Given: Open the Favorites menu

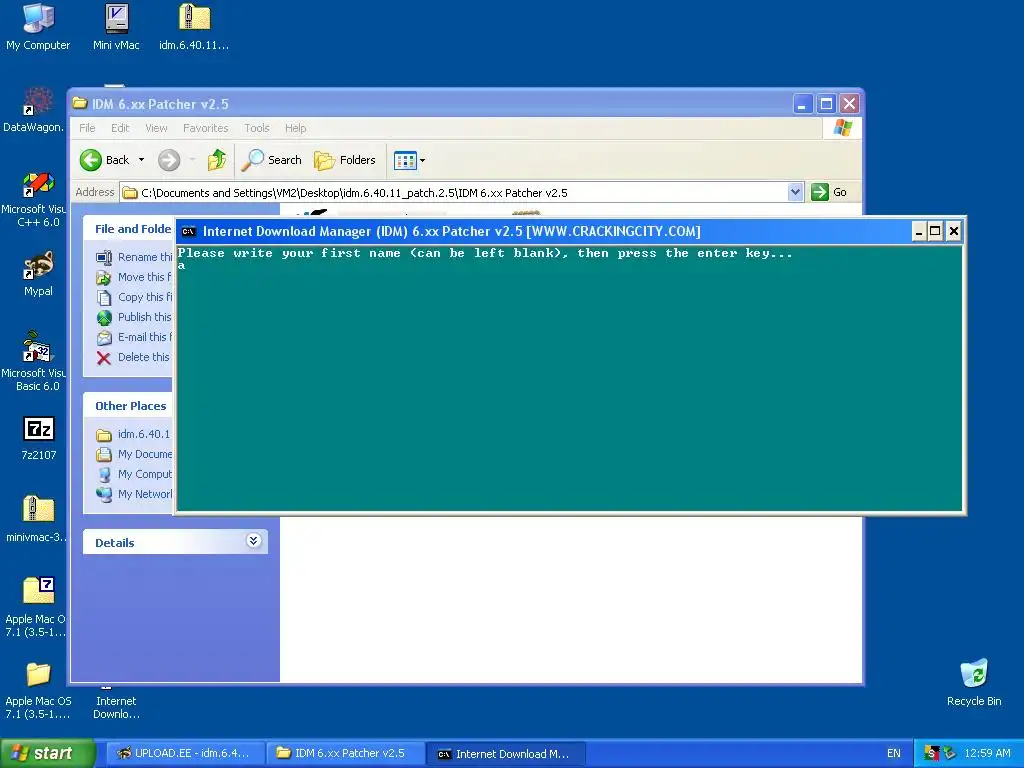Looking at the screenshot, I should click(206, 128).
